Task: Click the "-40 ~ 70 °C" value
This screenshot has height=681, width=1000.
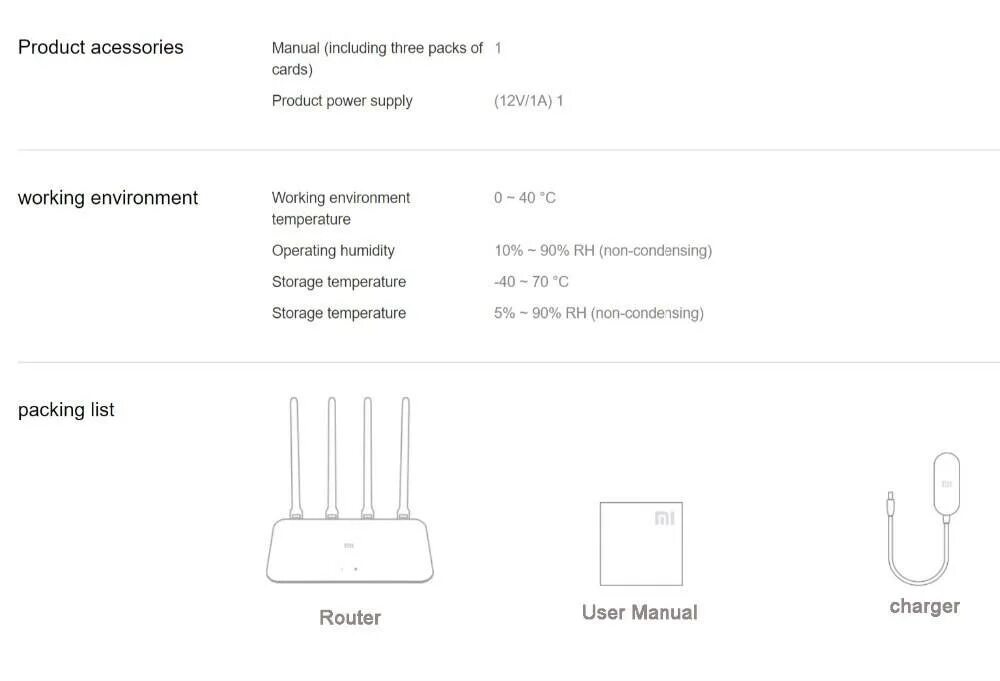Action: 531,282
